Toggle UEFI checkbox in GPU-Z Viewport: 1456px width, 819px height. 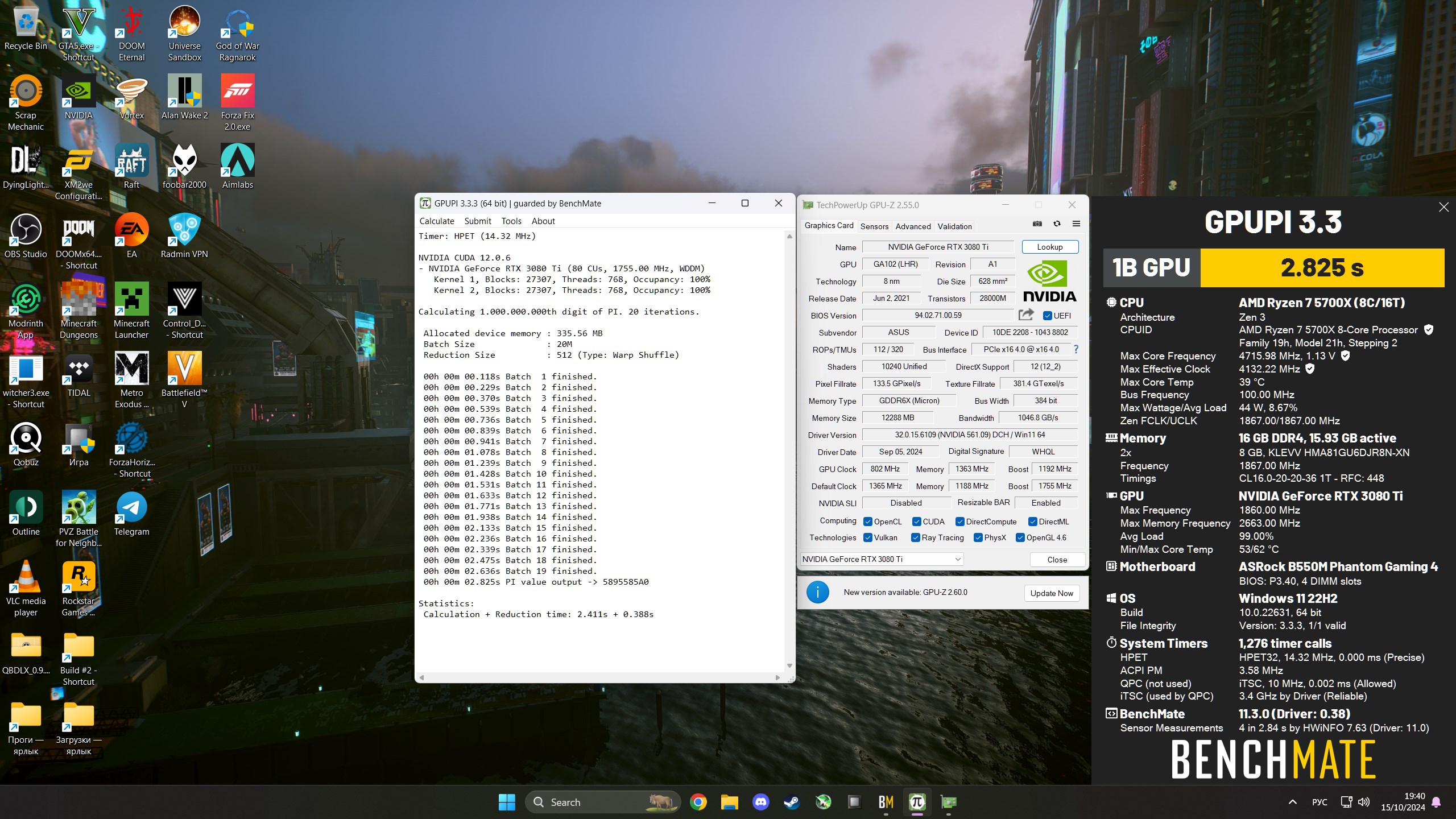point(1047,316)
